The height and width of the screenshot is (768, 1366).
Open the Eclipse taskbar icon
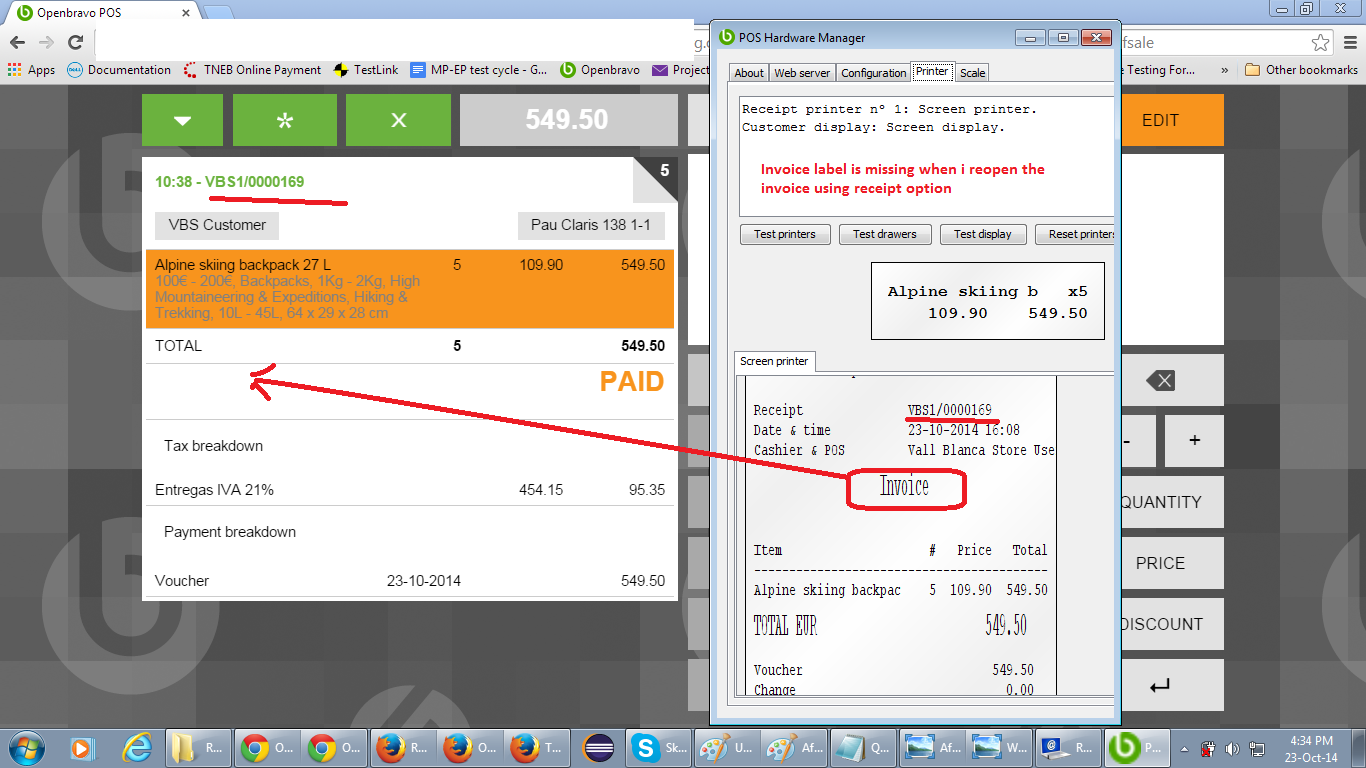click(598, 747)
